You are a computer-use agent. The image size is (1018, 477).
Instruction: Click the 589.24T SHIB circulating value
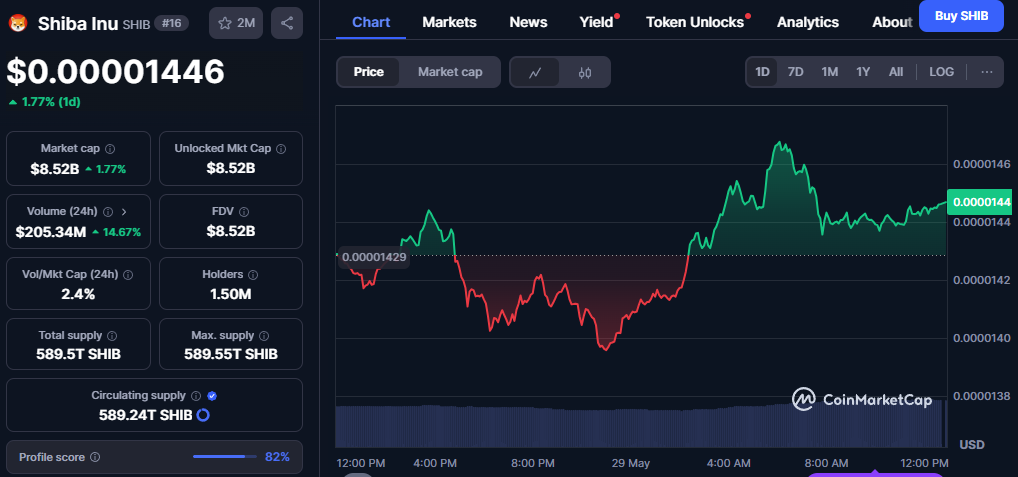pos(145,415)
